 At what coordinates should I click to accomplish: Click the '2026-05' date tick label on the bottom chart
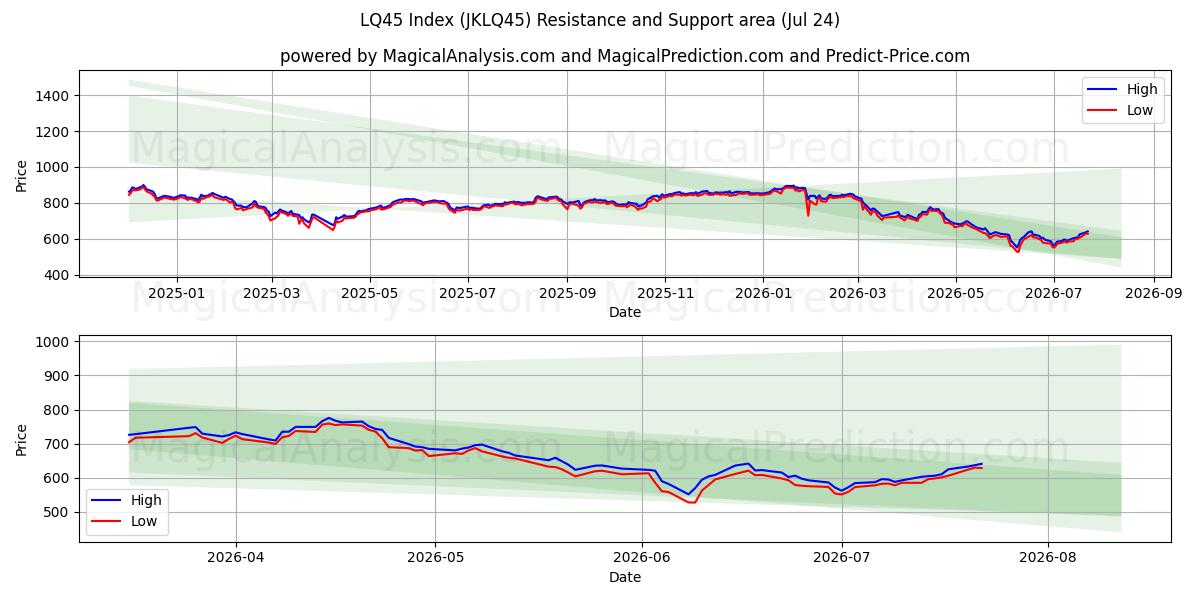click(x=437, y=560)
